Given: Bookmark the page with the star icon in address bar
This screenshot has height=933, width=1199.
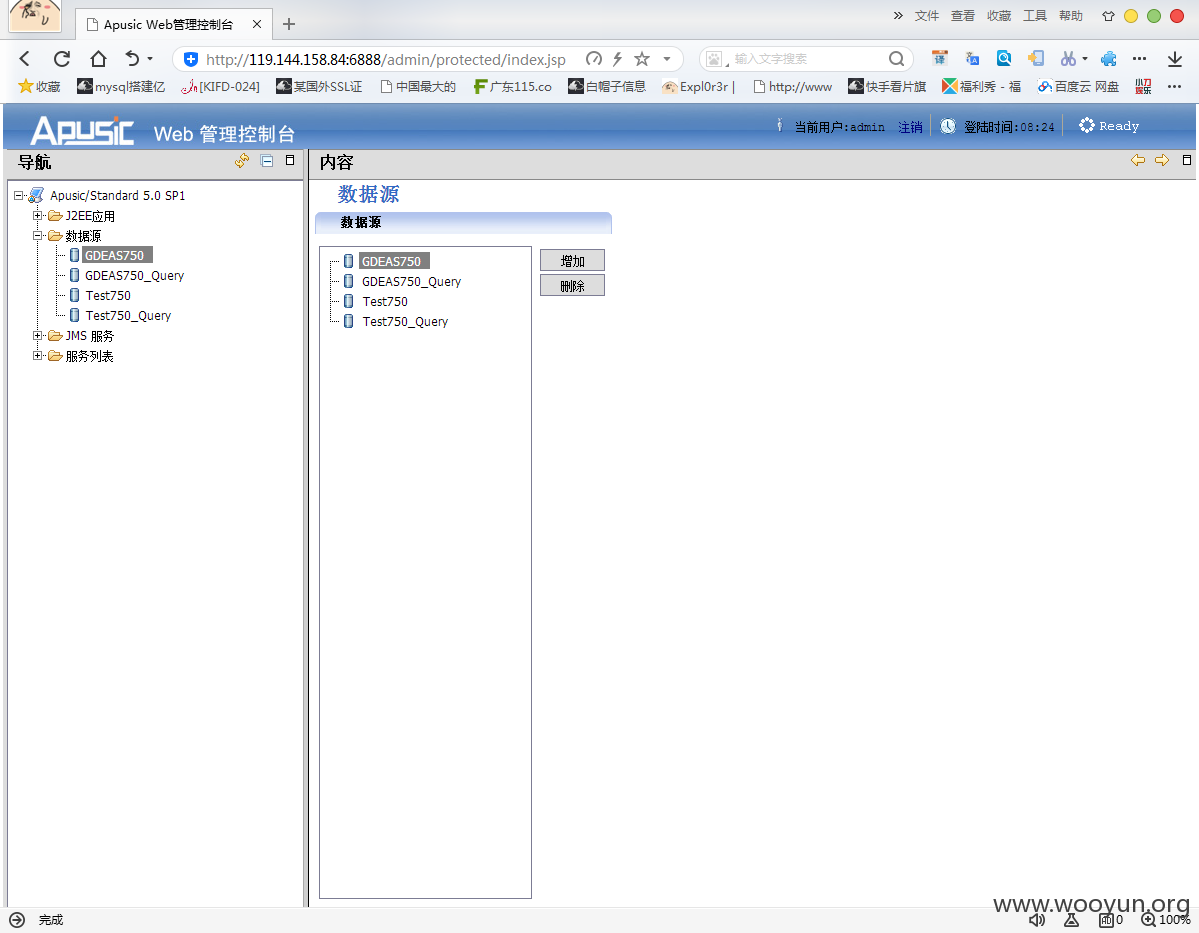Looking at the screenshot, I should point(642,59).
